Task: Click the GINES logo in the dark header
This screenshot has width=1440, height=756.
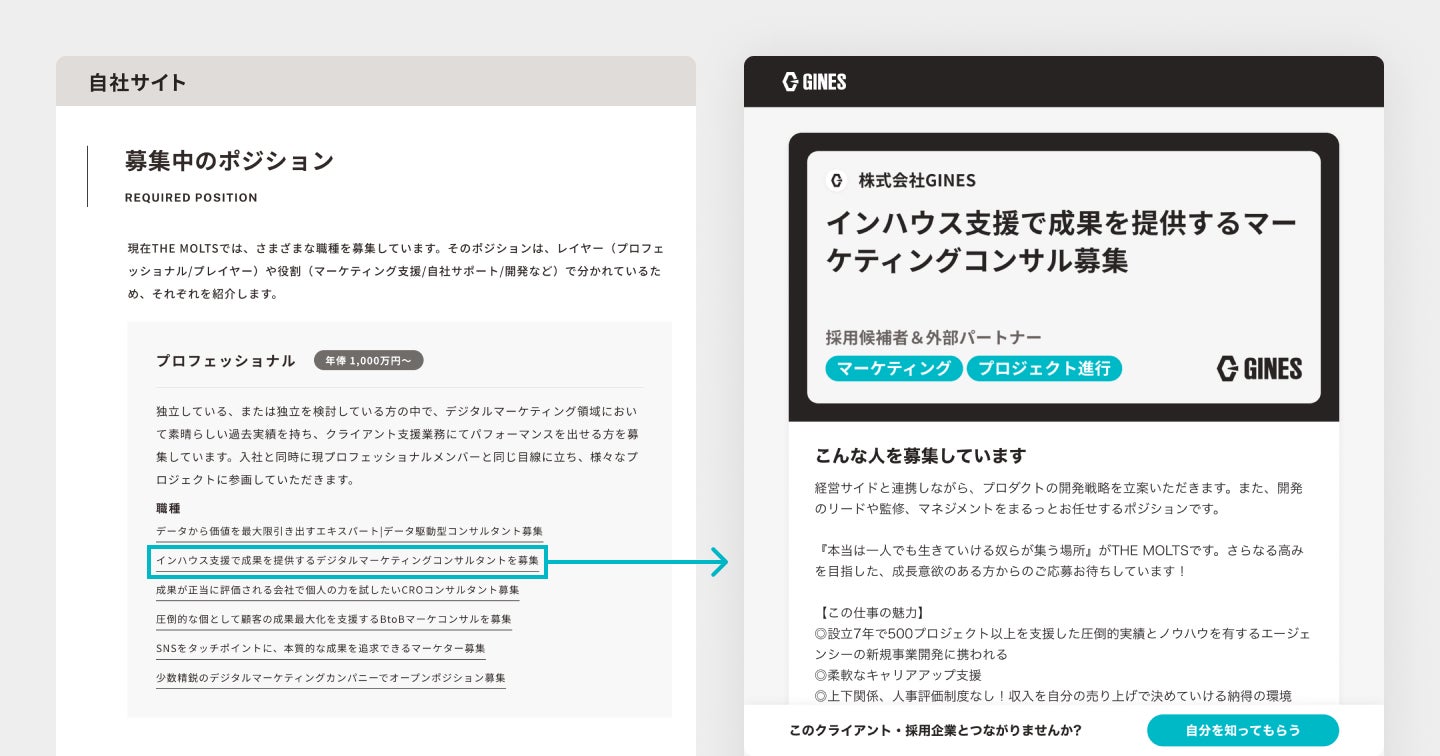Action: tap(814, 82)
